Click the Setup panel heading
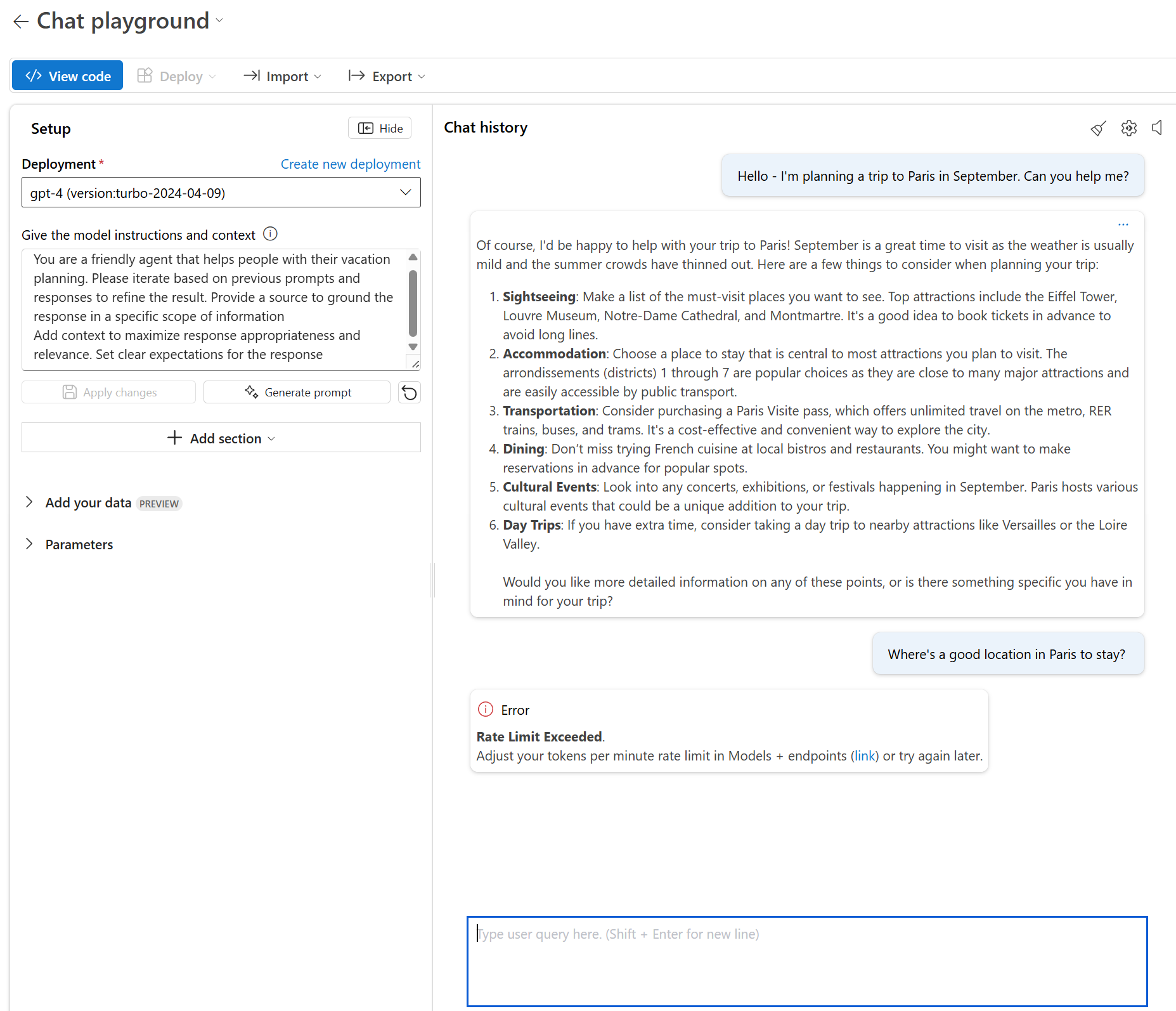This screenshot has width=1176, height=1011. 51,129
